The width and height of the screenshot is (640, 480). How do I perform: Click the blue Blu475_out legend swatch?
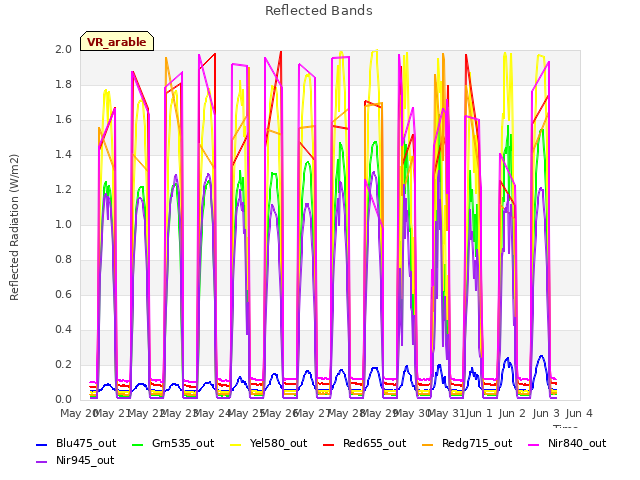pos(42,444)
